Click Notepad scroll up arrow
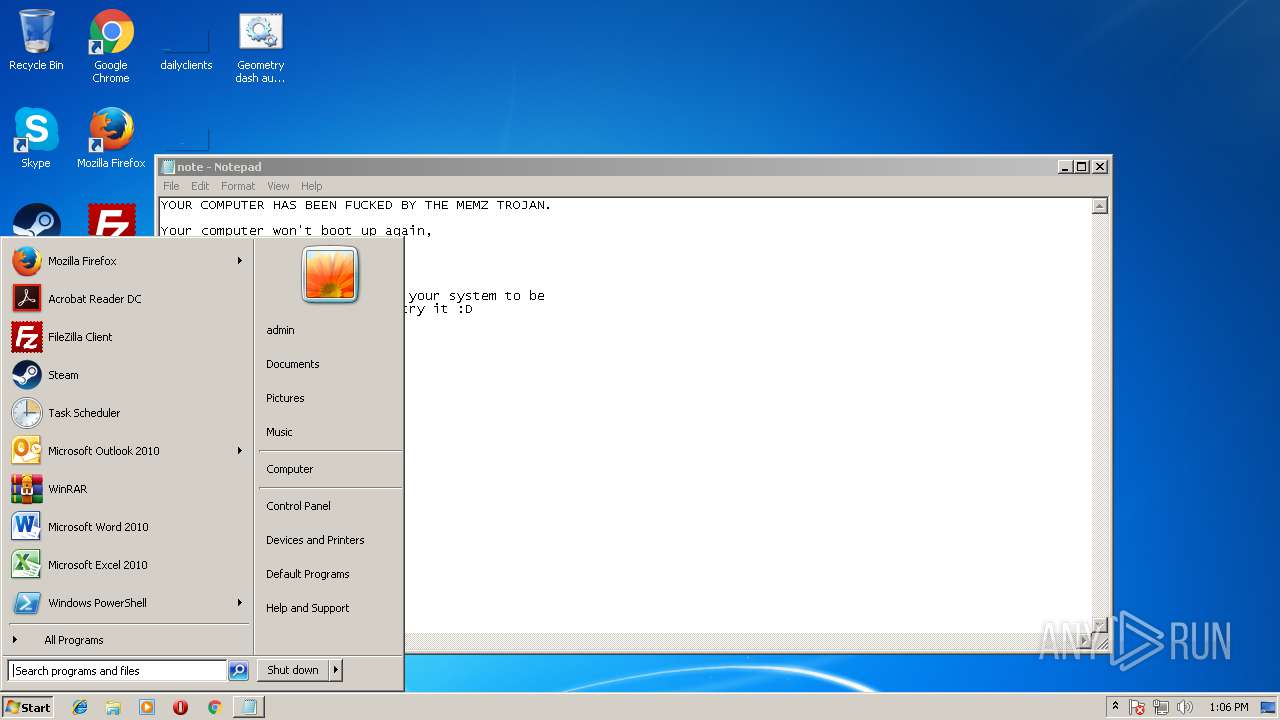Screen dimensions: 1280x720 [1099, 206]
